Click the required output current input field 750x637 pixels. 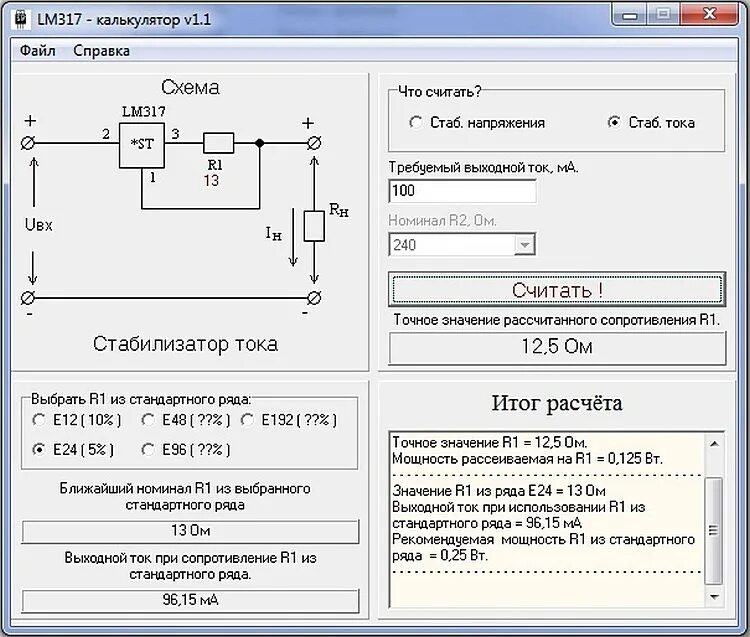(x=462, y=191)
